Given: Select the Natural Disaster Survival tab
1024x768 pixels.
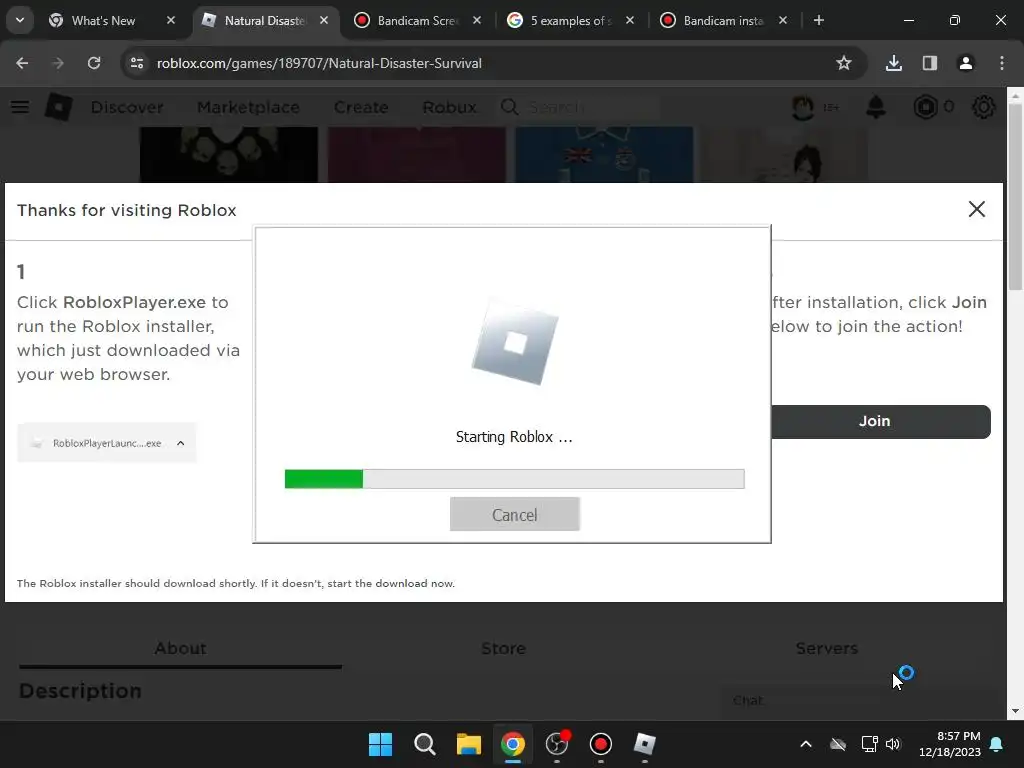Looking at the screenshot, I should [267, 21].
